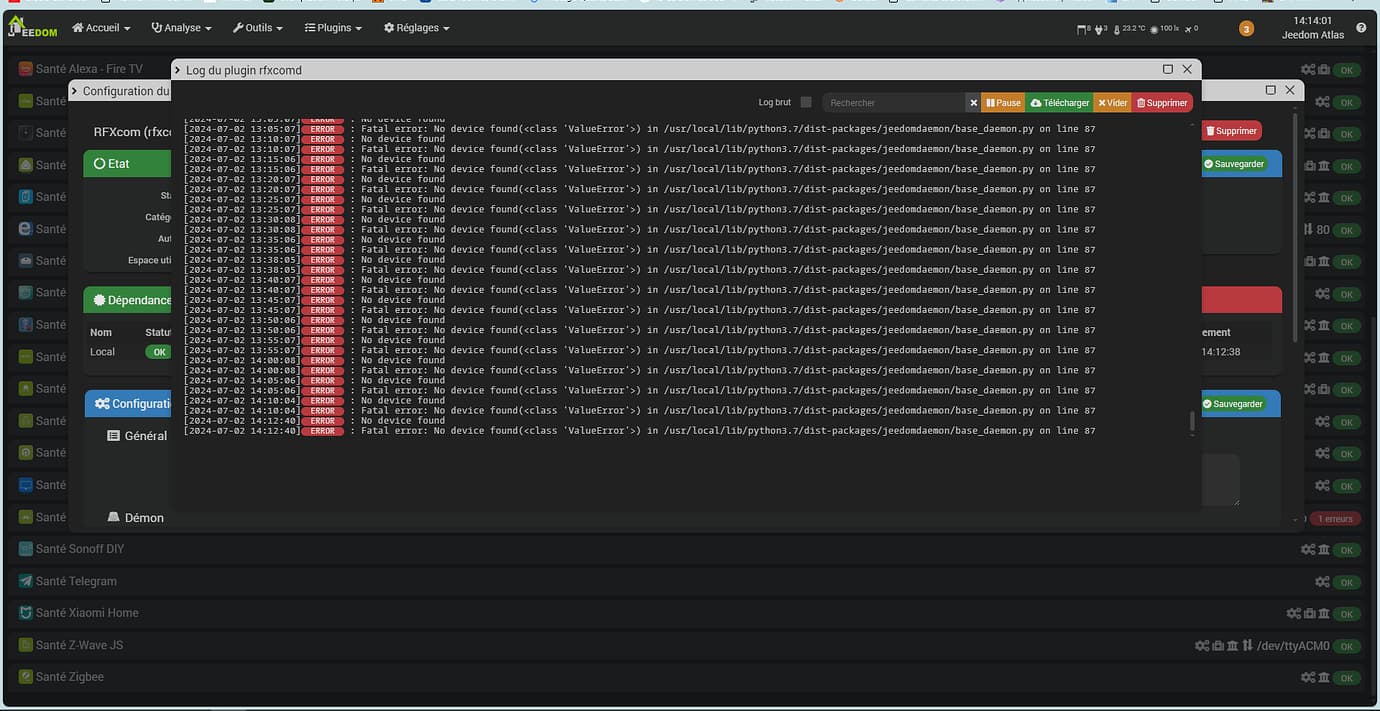Open the Outils menu
This screenshot has height=711, width=1380.
click(258, 28)
